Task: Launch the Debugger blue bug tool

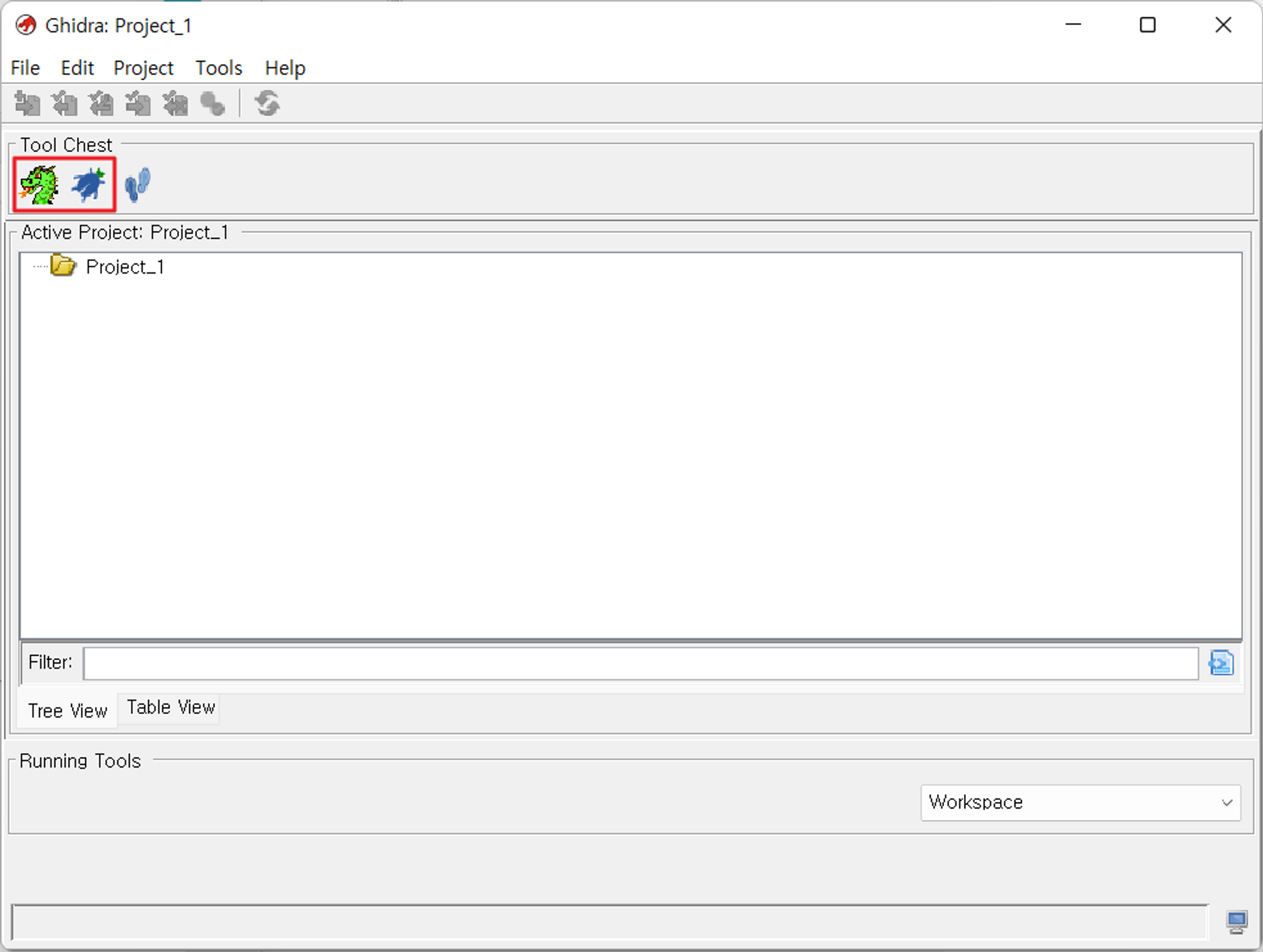Action: pos(88,185)
